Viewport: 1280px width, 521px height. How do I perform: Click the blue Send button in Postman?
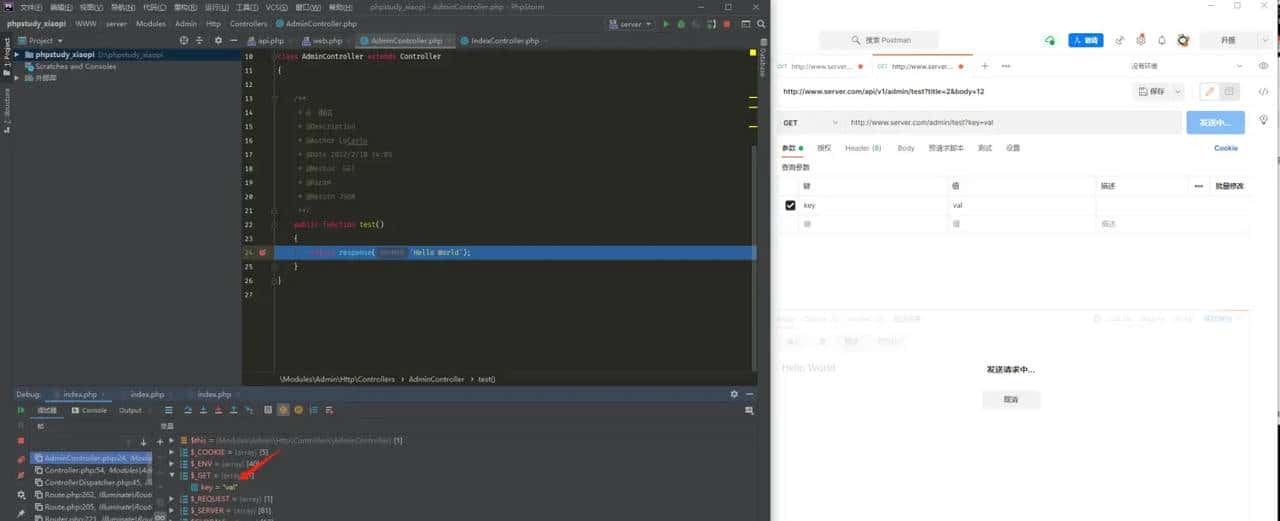click(1216, 122)
